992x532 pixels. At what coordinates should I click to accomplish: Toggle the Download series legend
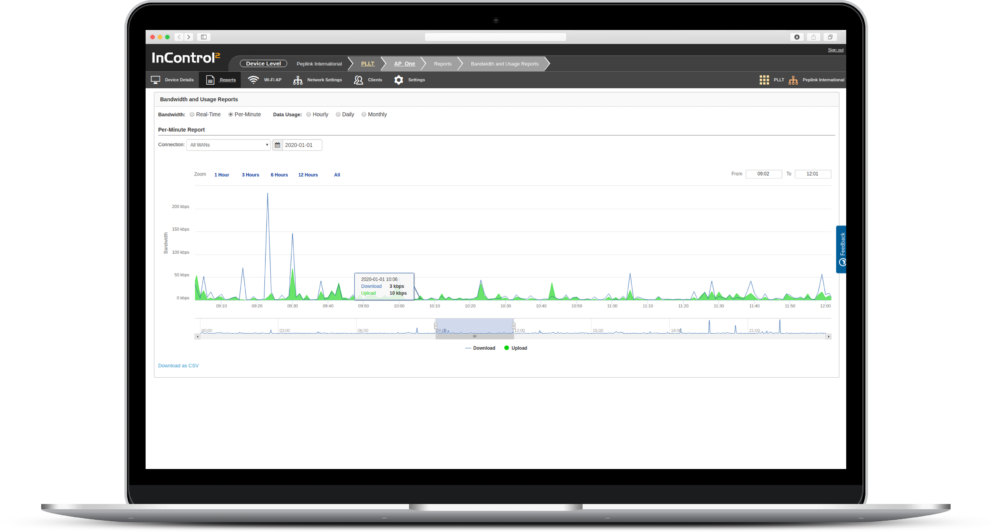click(480, 348)
